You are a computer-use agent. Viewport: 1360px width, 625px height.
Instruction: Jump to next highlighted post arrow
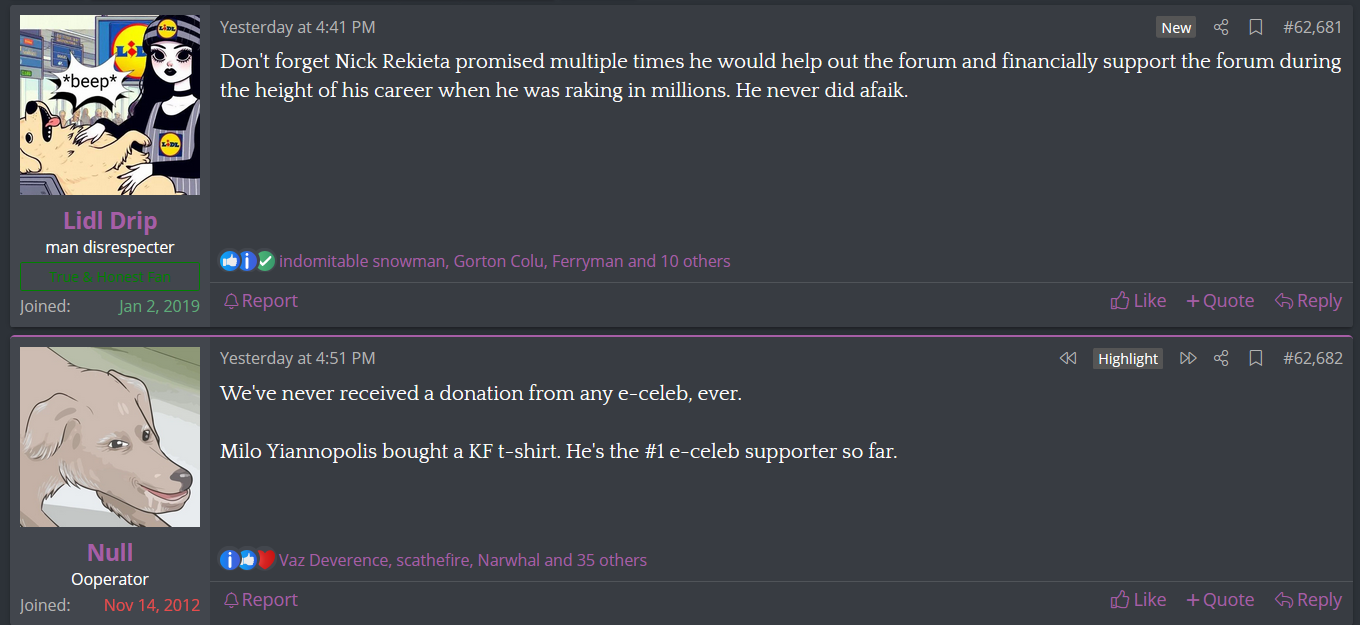(1188, 358)
